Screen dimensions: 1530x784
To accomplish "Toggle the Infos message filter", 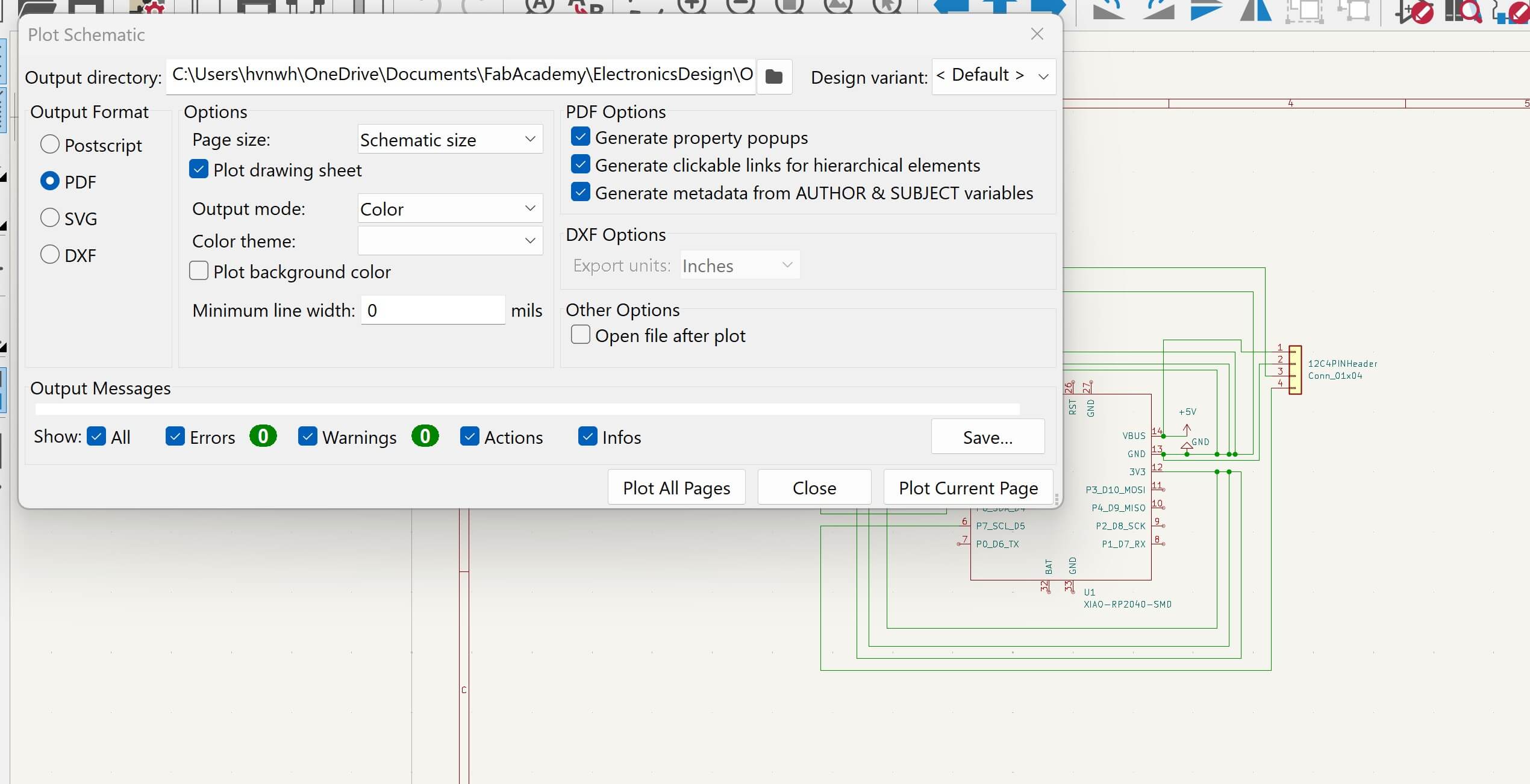I will click(587, 436).
